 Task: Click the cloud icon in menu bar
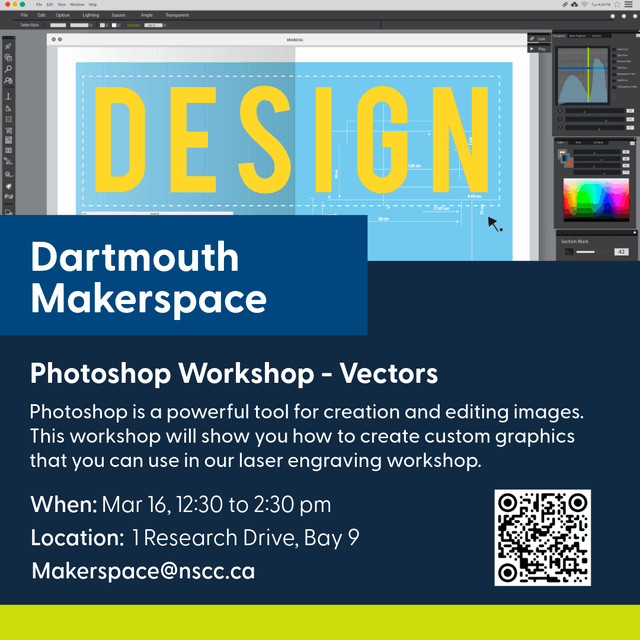(x=573, y=4)
